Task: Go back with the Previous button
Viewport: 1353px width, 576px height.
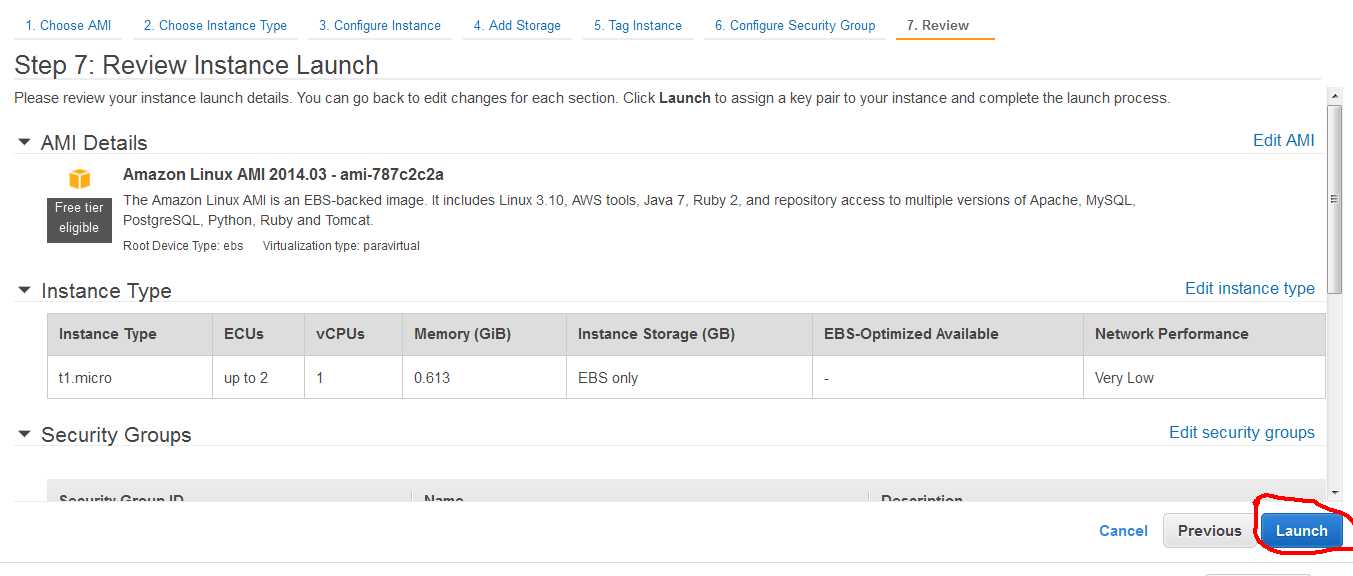Action: coord(1209,531)
